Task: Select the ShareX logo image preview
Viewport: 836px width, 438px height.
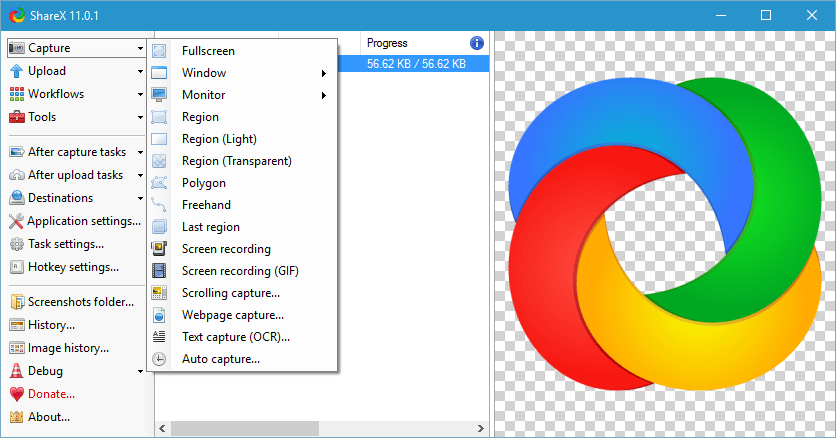Action: click(664, 233)
